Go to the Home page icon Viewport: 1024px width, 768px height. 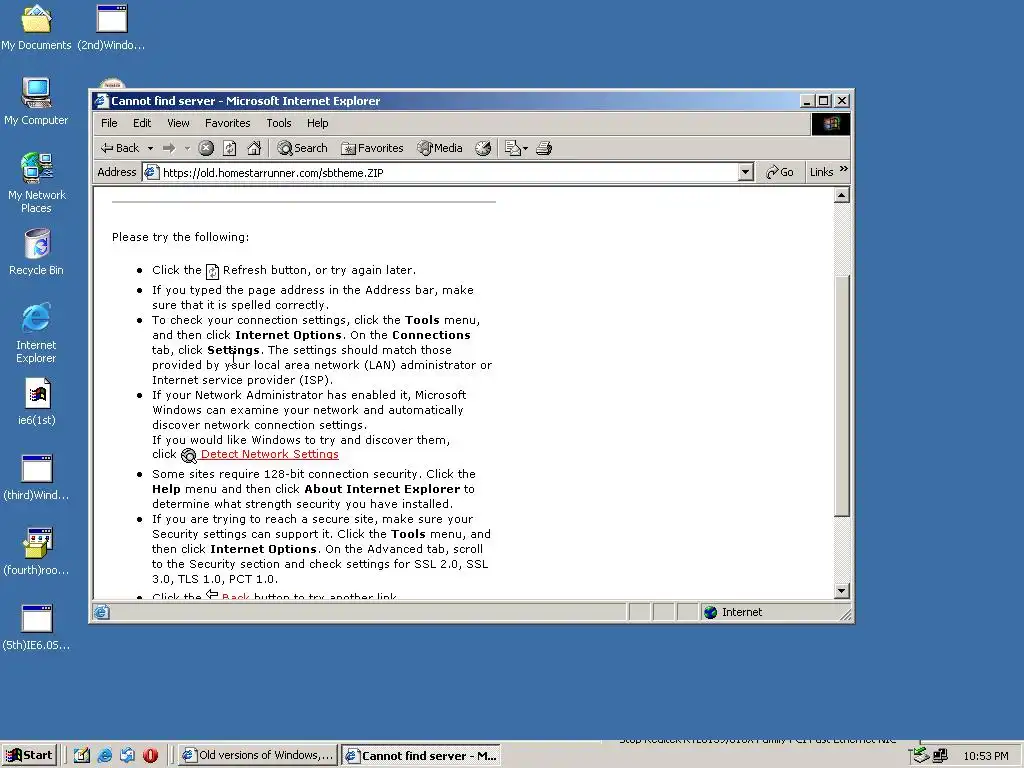tap(254, 148)
